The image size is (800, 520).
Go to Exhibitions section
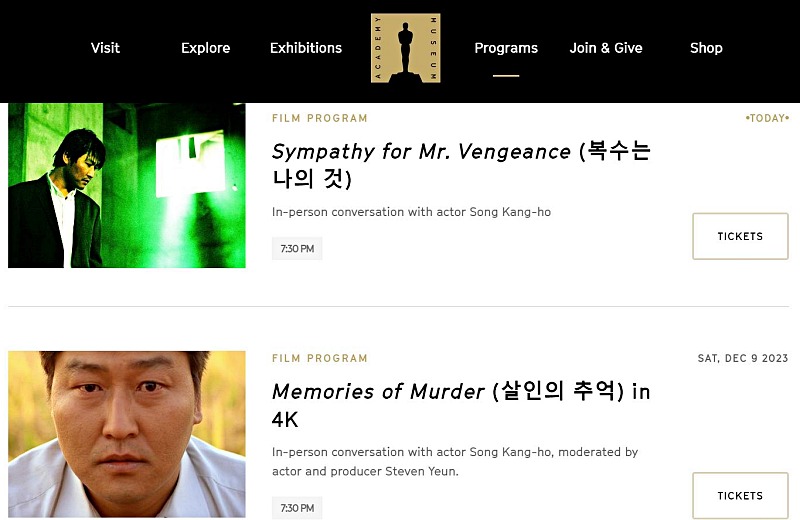coord(306,48)
